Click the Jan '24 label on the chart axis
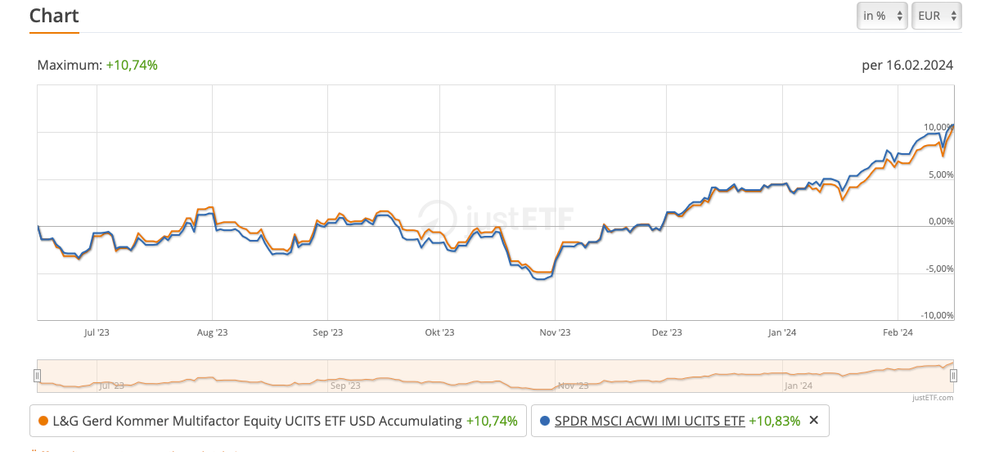999x452 pixels. [x=782, y=332]
